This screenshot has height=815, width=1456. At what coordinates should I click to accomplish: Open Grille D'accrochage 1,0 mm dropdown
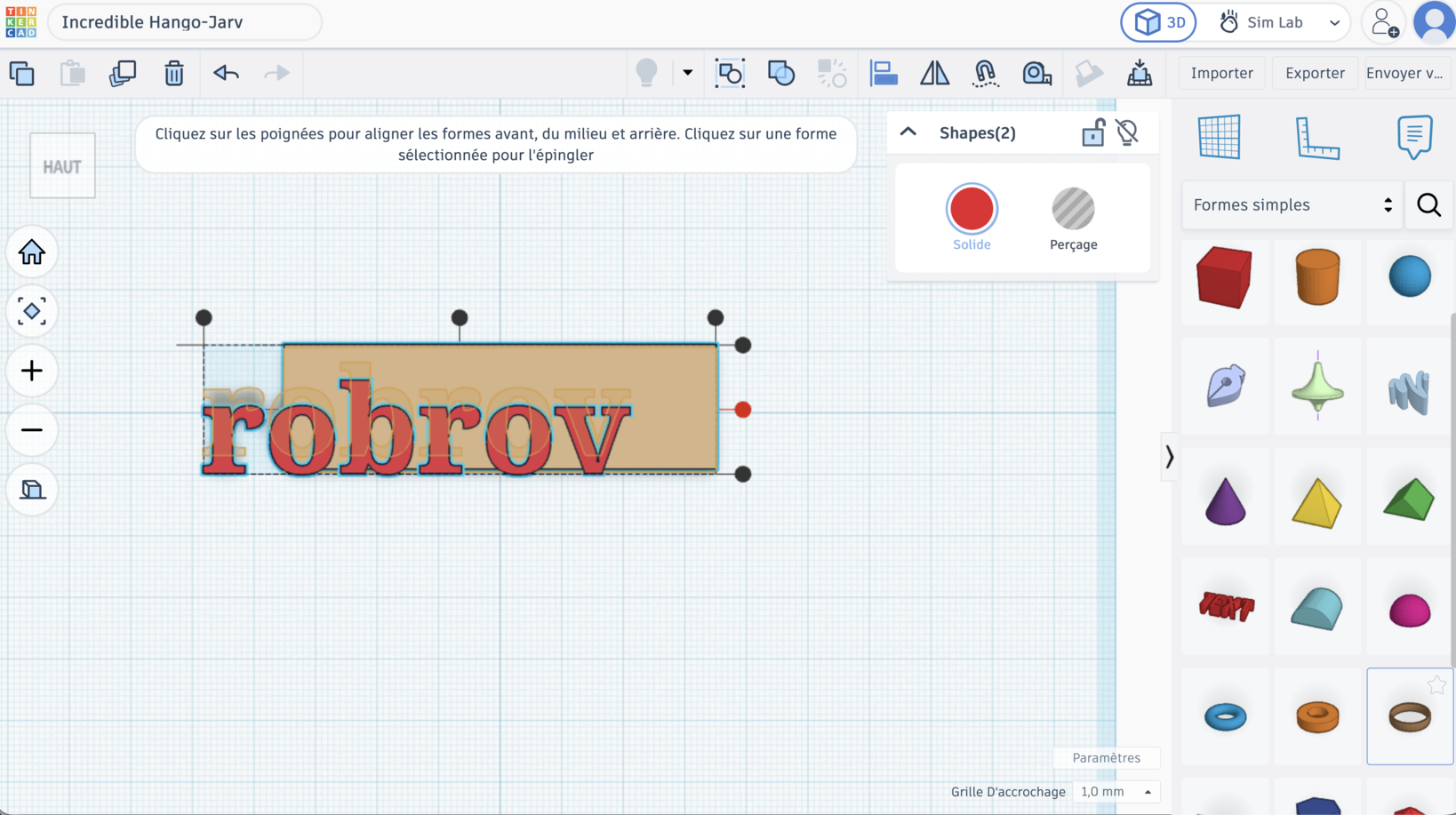[1116, 792]
